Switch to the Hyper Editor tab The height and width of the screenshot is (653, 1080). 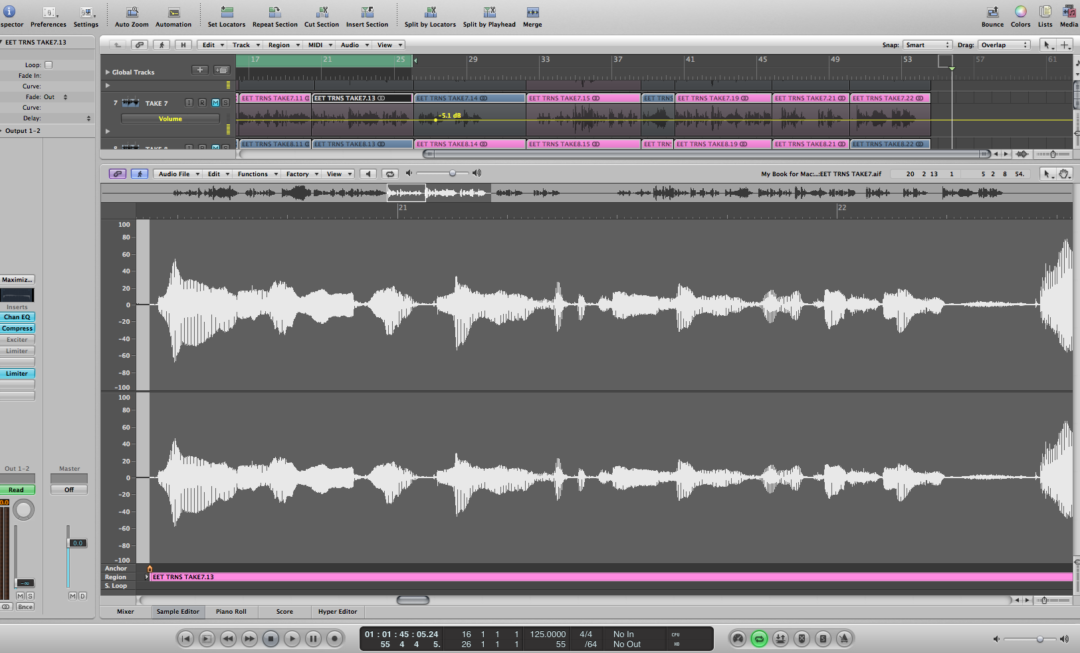[x=338, y=611]
